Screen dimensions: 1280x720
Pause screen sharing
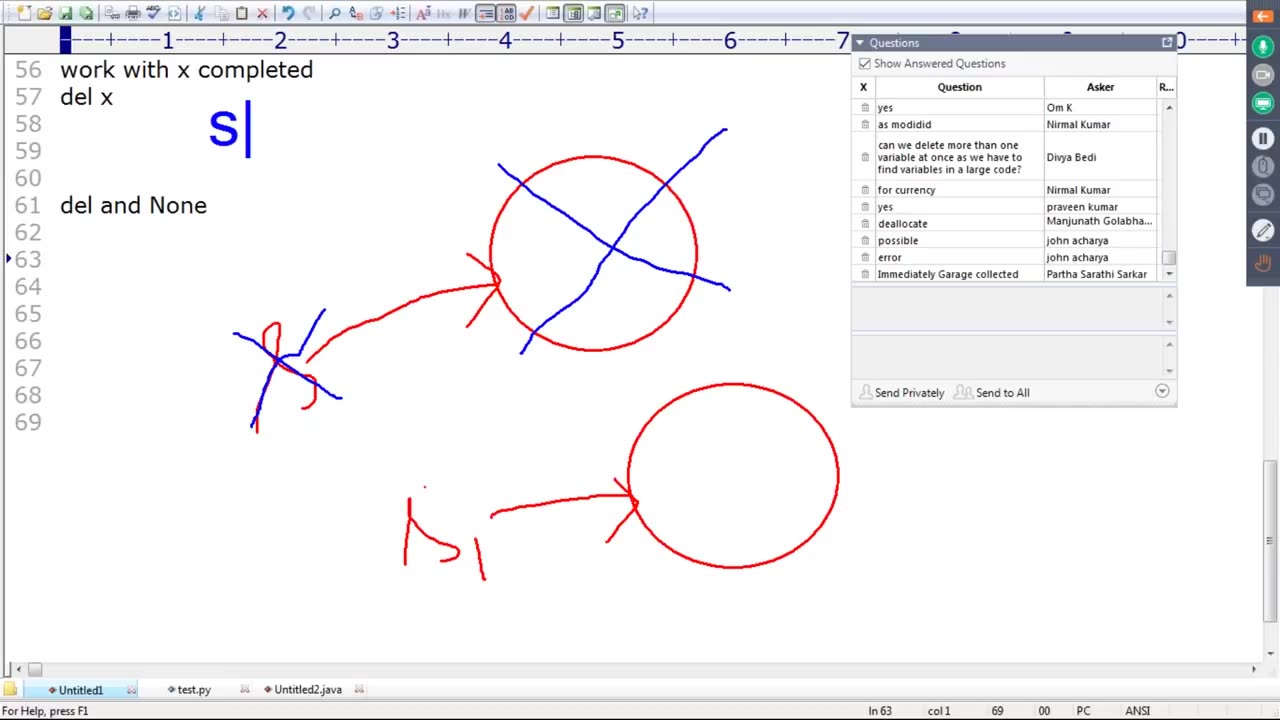point(1263,138)
